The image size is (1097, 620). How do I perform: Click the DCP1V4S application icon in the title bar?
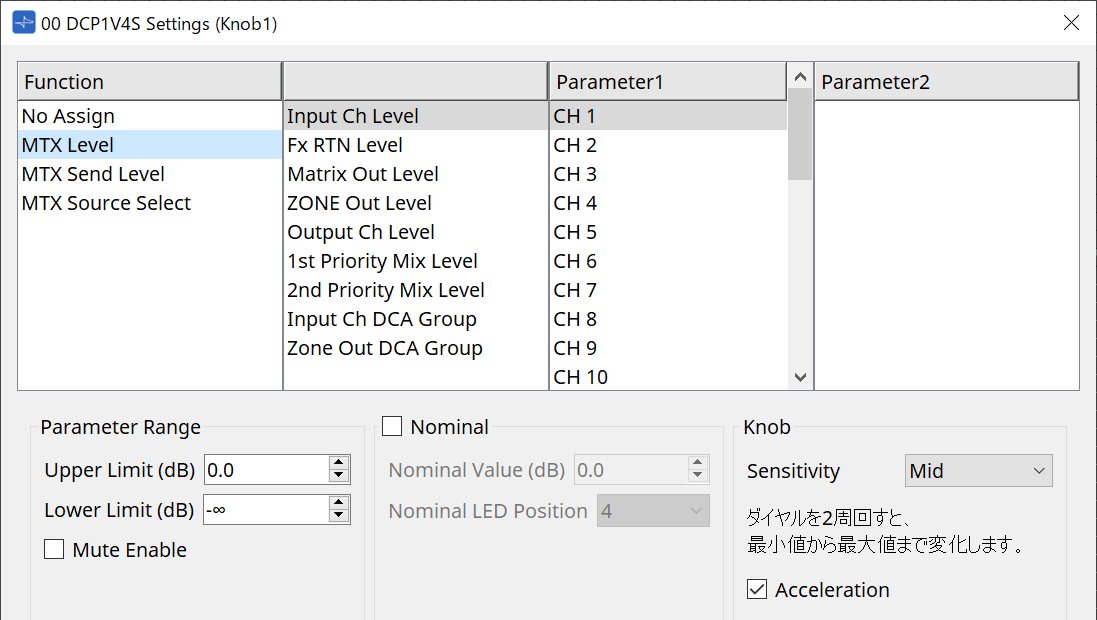[22, 22]
